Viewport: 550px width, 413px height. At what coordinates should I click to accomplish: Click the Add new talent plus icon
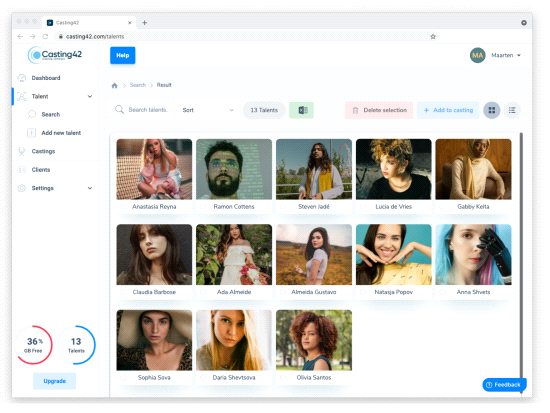[x=32, y=133]
